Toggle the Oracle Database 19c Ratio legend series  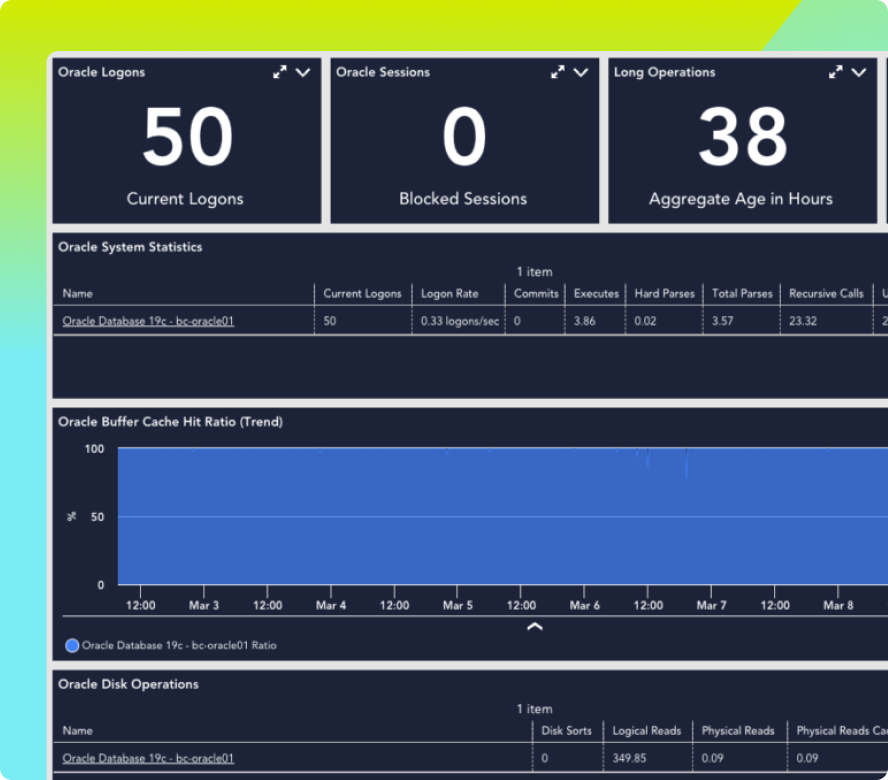(x=72, y=646)
